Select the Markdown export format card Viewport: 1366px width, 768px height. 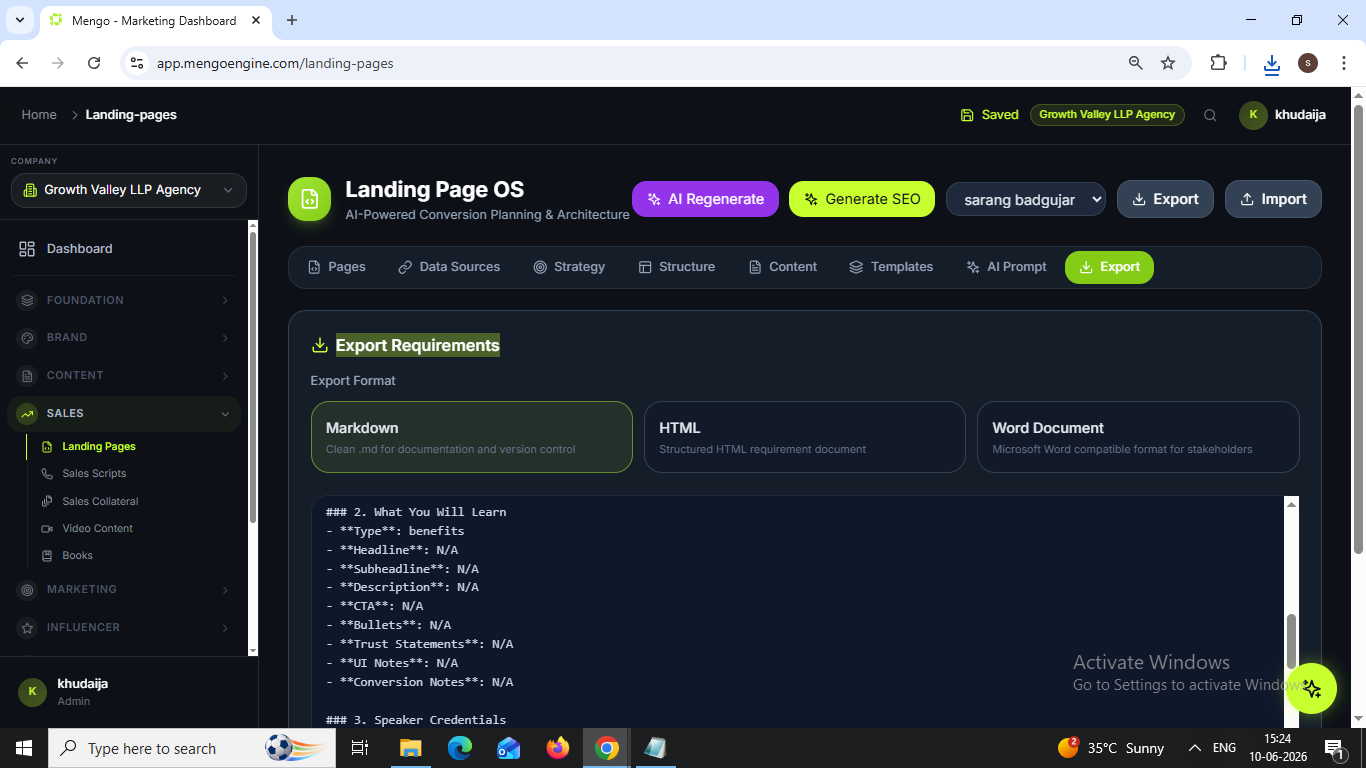472,437
